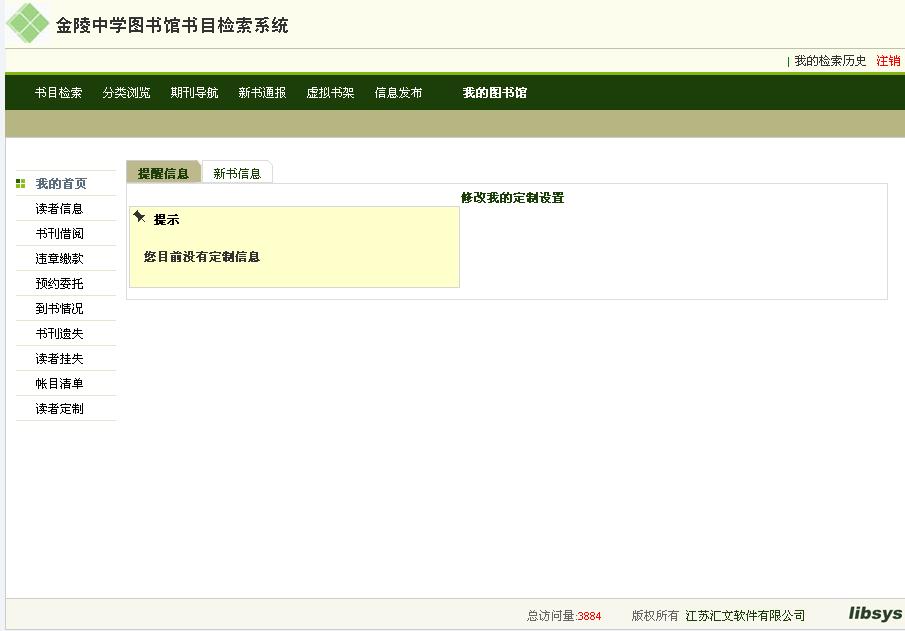The height and width of the screenshot is (631, 905).
Task: Switch to the 新书信息 tab
Action: [237, 173]
